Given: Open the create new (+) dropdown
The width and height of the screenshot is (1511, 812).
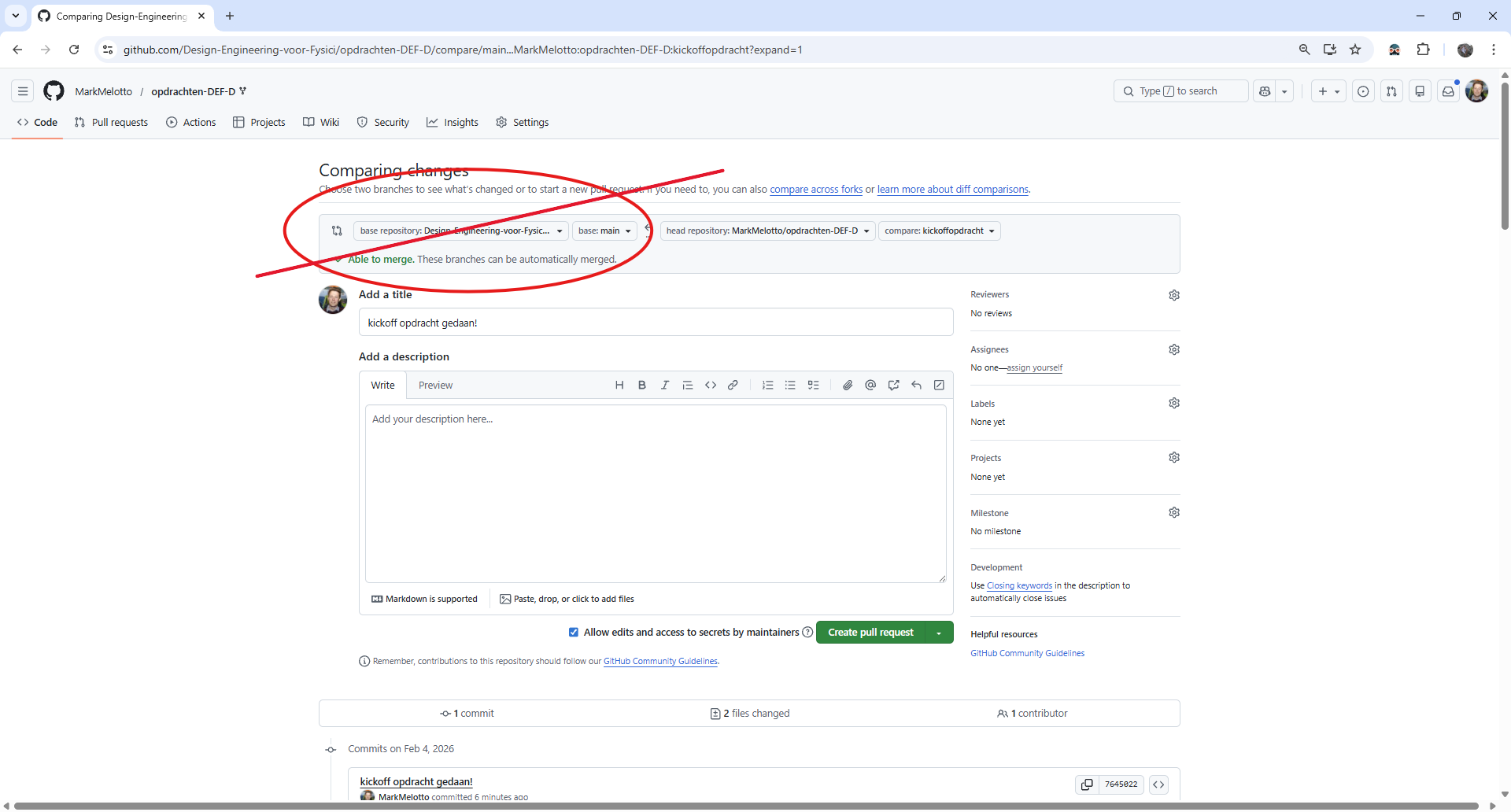Looking at the screenshot, I should 1328,91.
